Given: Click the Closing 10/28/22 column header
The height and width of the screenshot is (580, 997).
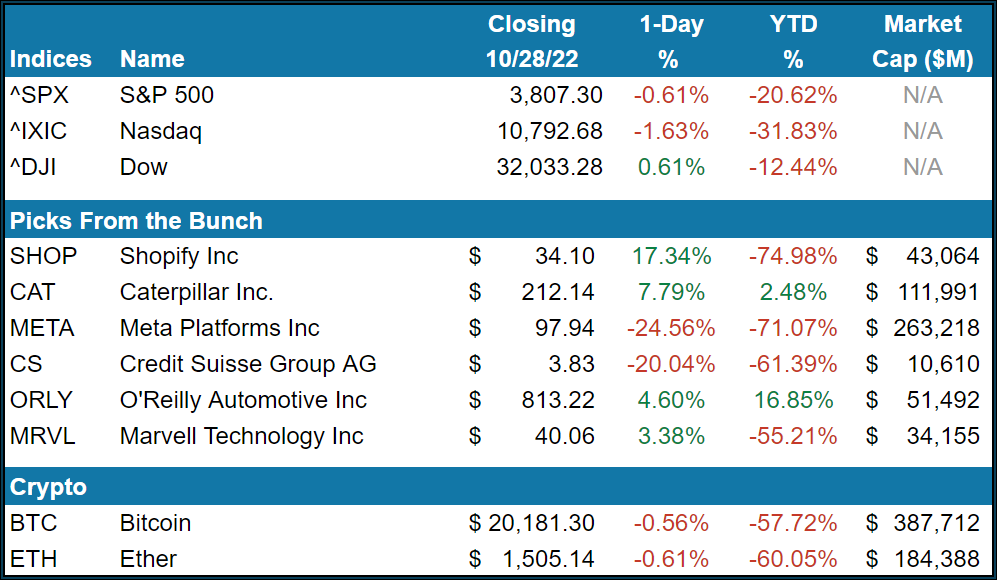Looking at the screenshot, I should [x=531, y=42].
